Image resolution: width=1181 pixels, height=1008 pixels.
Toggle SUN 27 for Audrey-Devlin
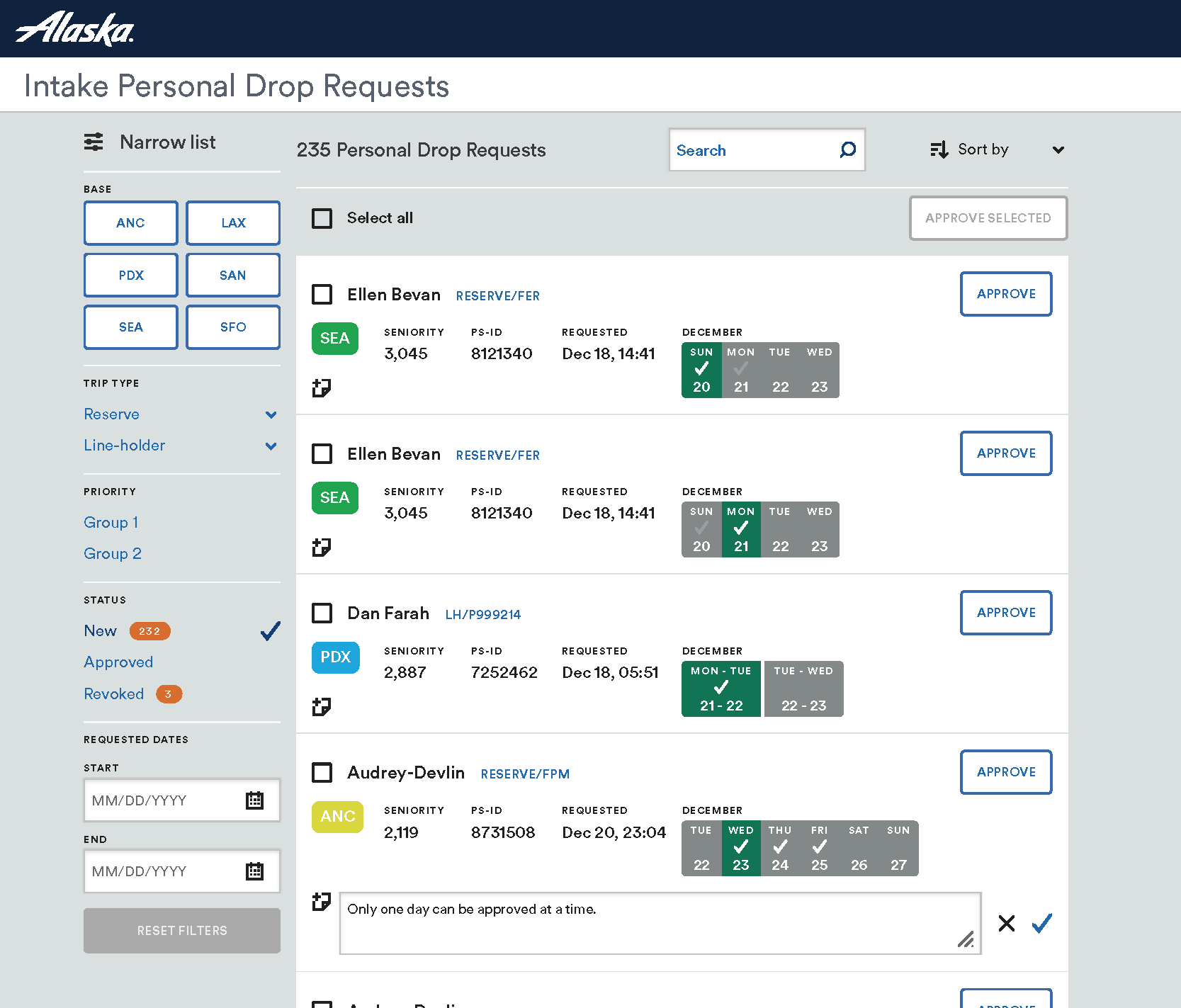click(898, 848)
